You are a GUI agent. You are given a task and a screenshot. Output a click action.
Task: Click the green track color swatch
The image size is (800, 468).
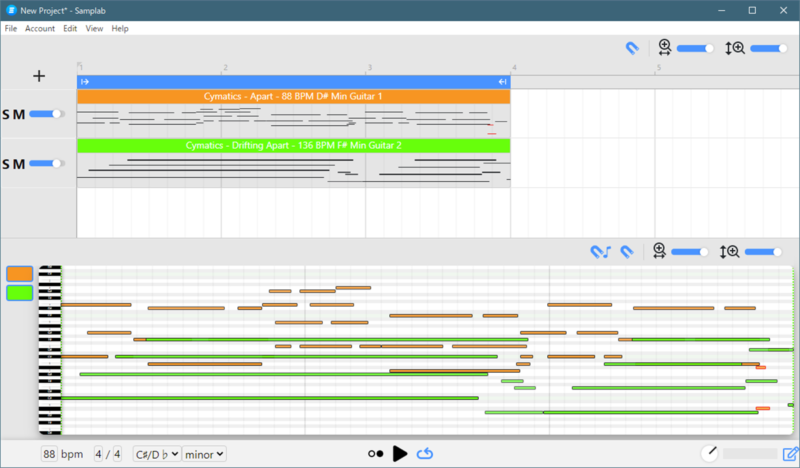tap(20, 293)
